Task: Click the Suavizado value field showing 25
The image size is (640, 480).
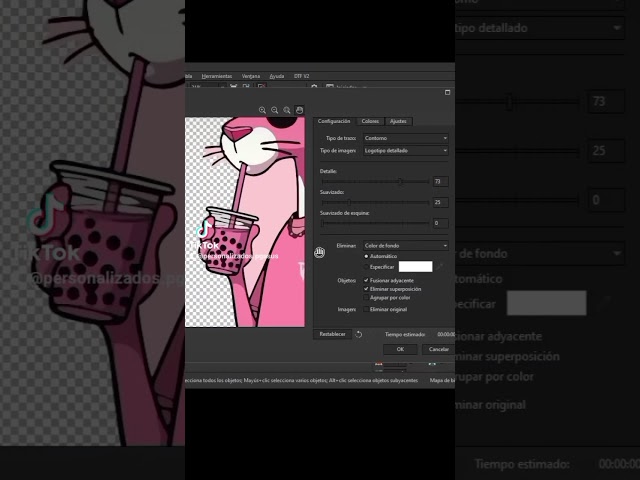Action: 441,202
